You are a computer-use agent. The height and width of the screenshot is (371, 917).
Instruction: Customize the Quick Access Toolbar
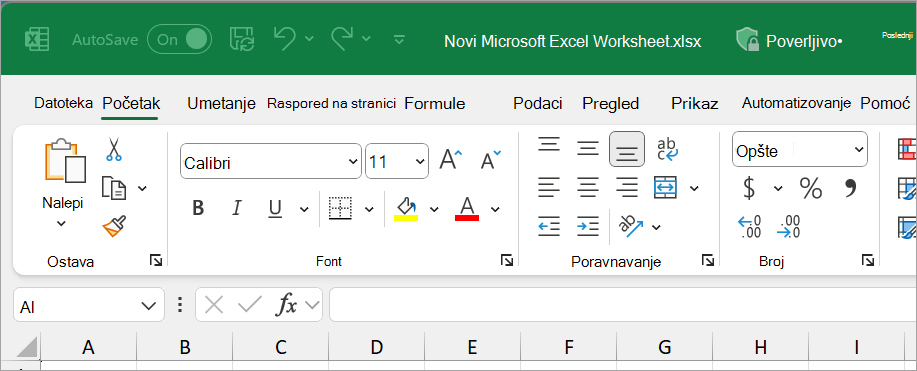pyautogui.click(x=399, y=40)
